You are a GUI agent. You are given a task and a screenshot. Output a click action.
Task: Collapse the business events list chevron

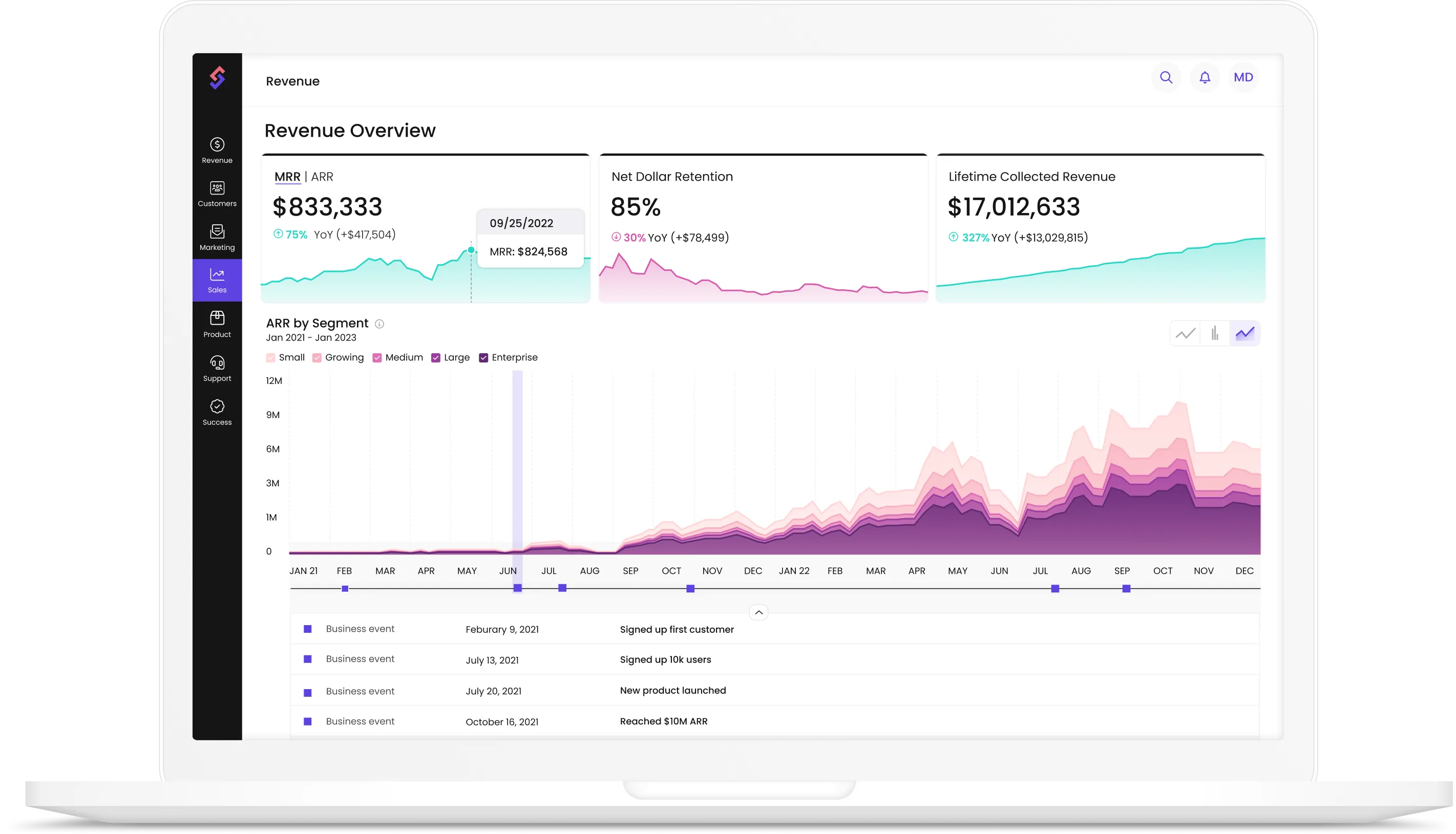[x=758, y=612]
